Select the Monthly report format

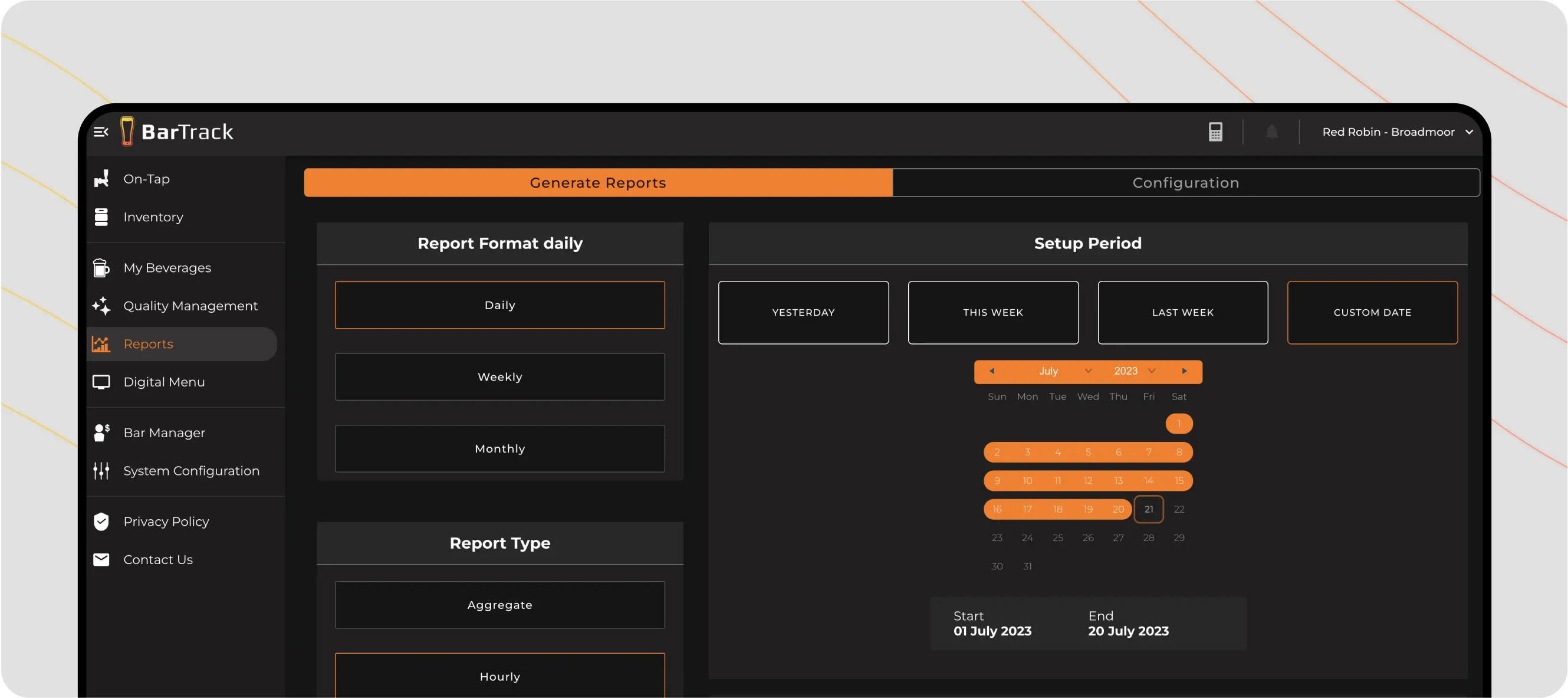coord(499,449)
